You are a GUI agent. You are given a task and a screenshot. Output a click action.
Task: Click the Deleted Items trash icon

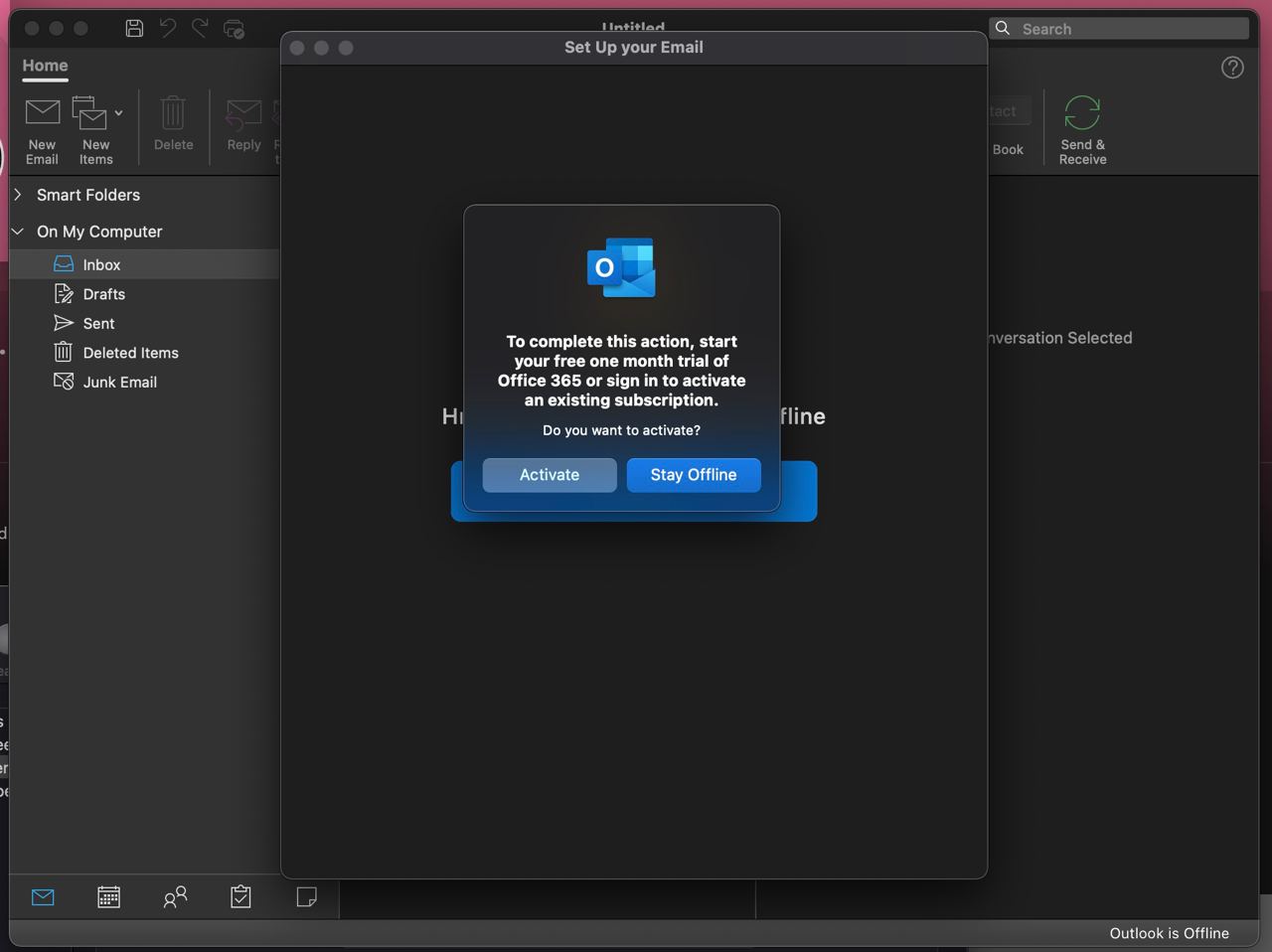63,352
